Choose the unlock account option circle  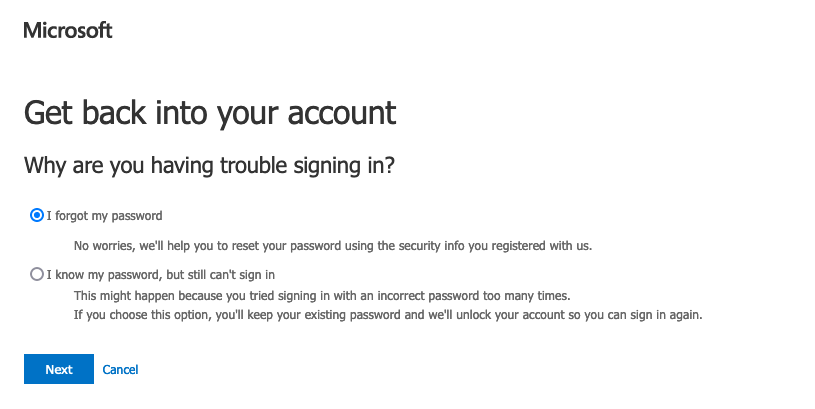click(x=37, y=274)
